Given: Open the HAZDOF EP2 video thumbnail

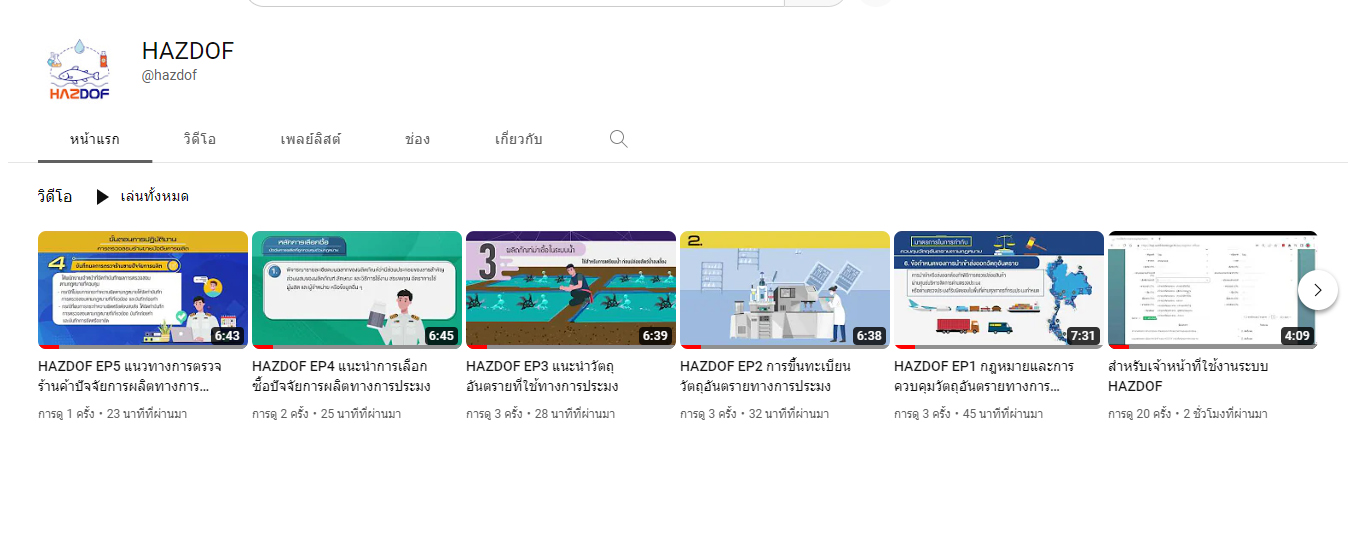Looking at the screenshot, I should click(x=785, y=290).
